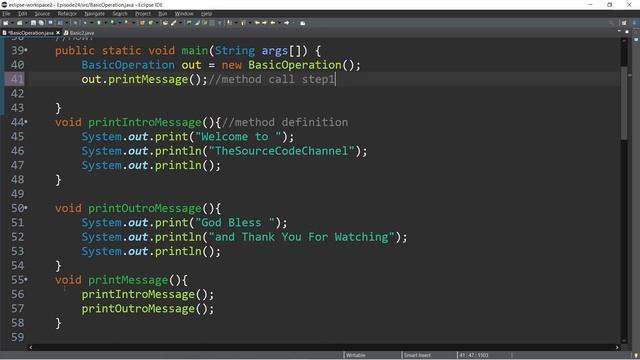This screenshot has height=360, width=640.
Task: Select the BasicOperation.java editor tab
Action: tap(29, 33)
